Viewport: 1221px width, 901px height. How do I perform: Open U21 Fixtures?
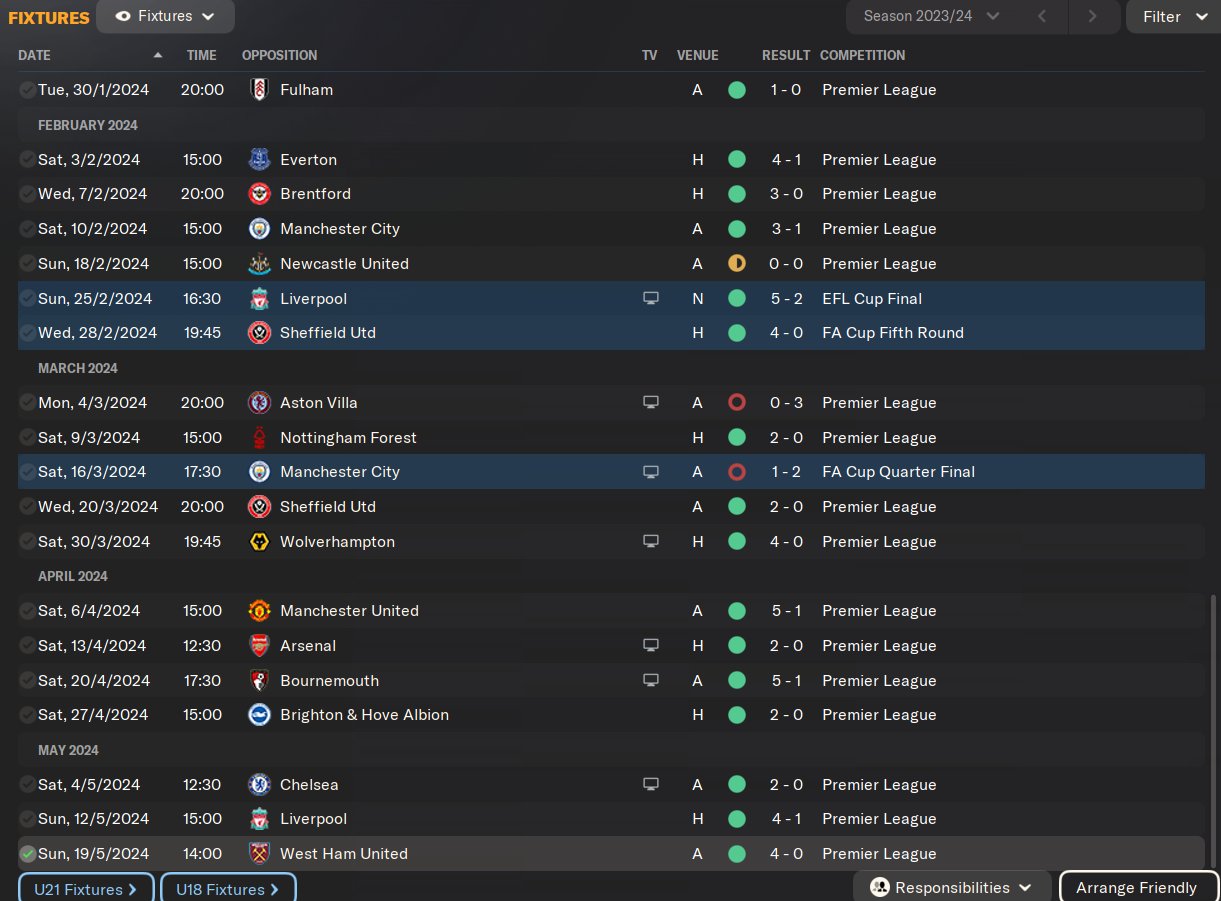(85, 889)
